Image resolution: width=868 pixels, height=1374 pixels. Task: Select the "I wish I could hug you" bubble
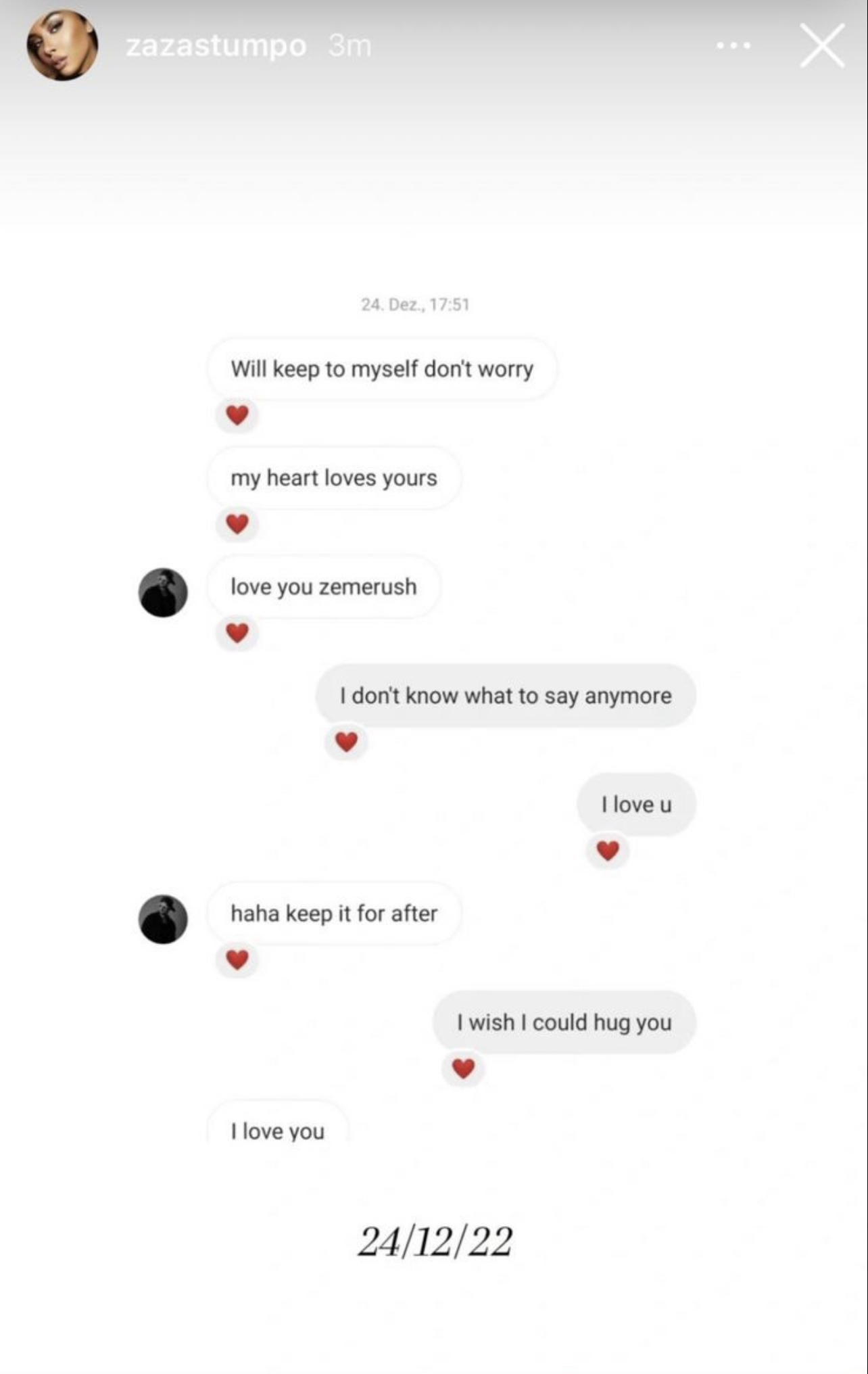click(x=564, y=1022)
